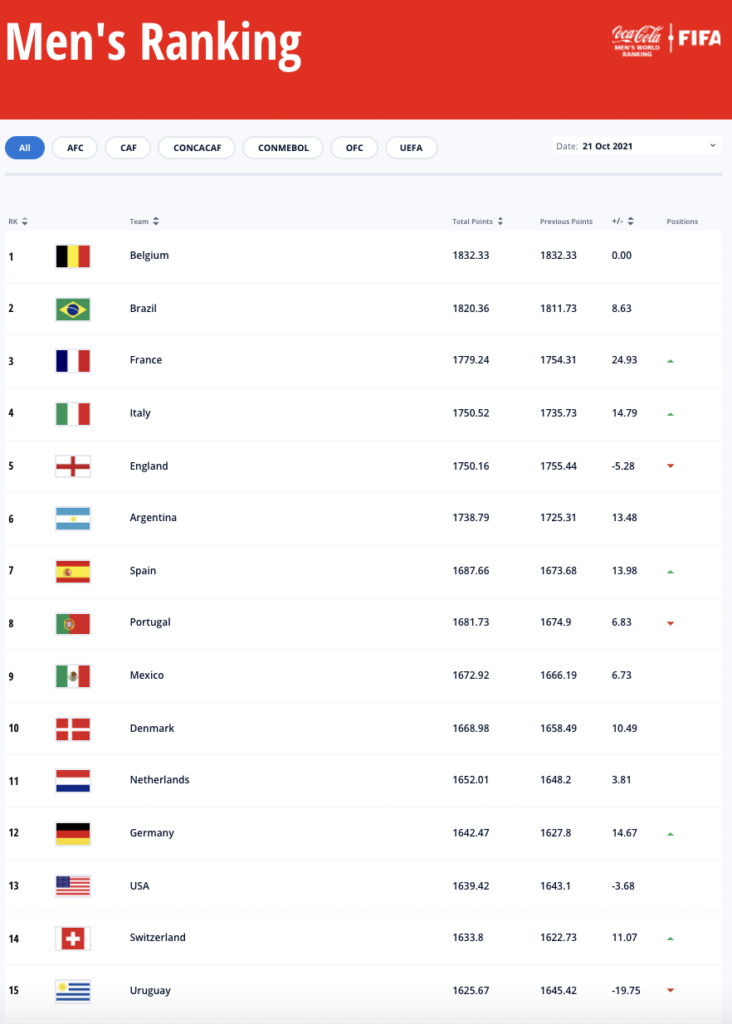Image resolution: width=732 pixels, height=1024 pixels.
Task: Click the Argentina flag icon
Action: click(72, 519)
